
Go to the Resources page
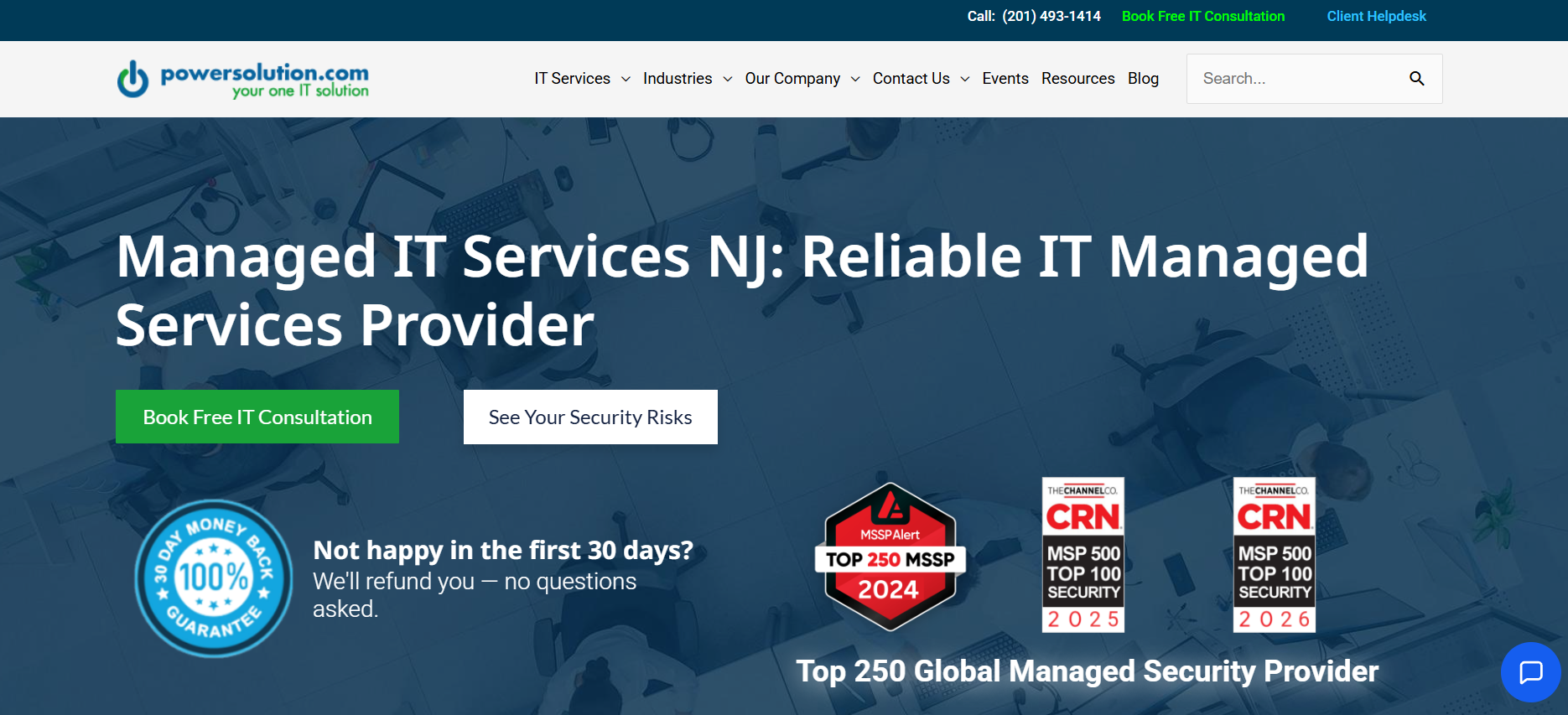click(1077, 78)
